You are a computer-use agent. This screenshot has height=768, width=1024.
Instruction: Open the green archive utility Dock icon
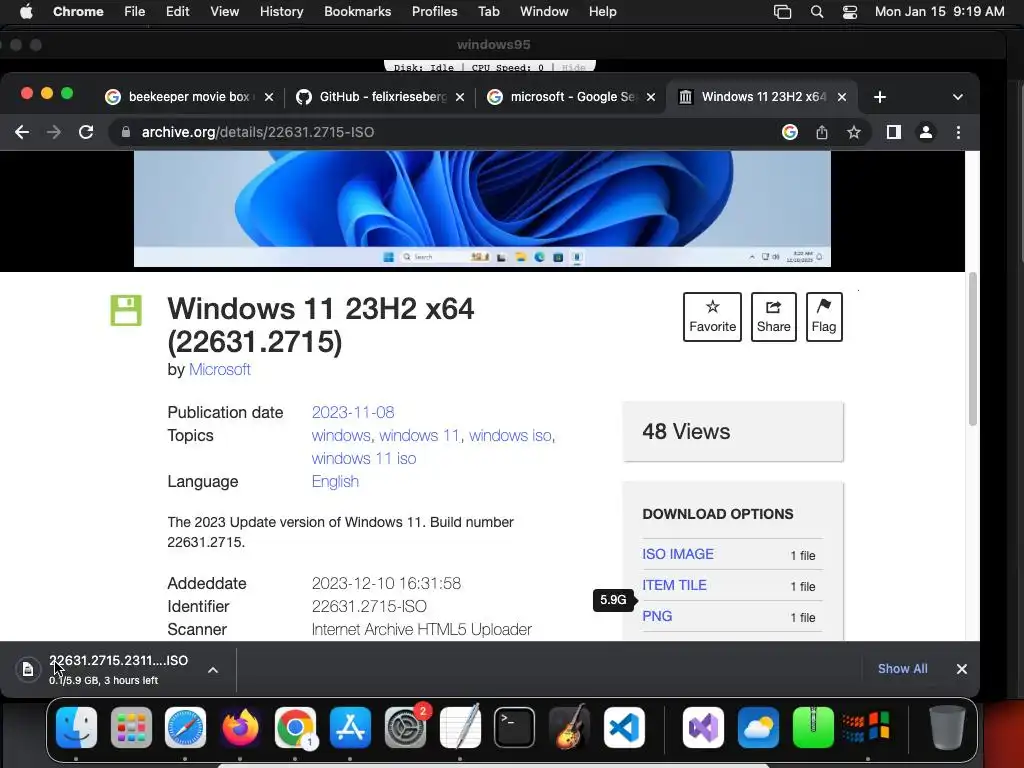point(813,728)
